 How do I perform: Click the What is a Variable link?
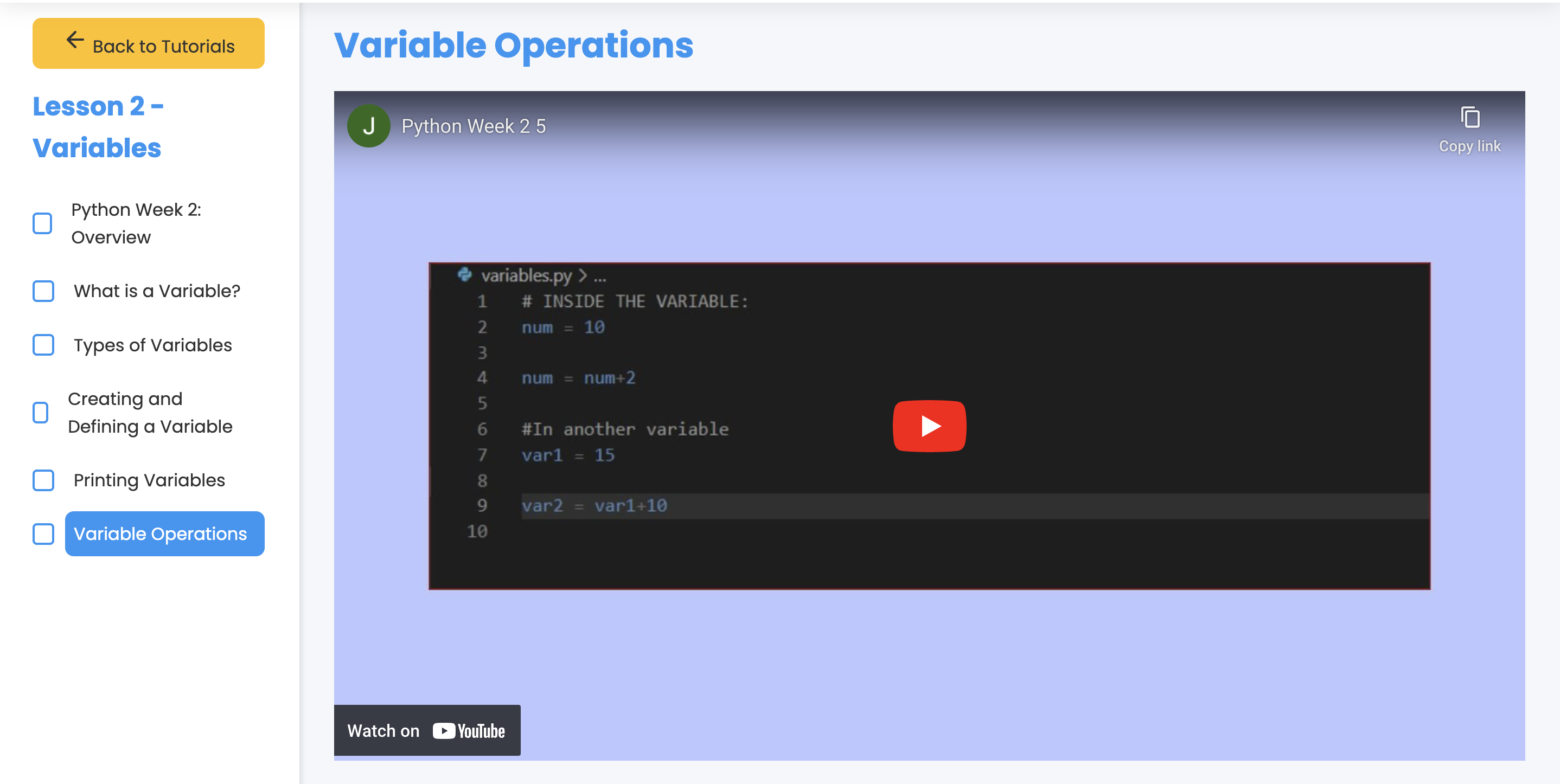[156, 291]
